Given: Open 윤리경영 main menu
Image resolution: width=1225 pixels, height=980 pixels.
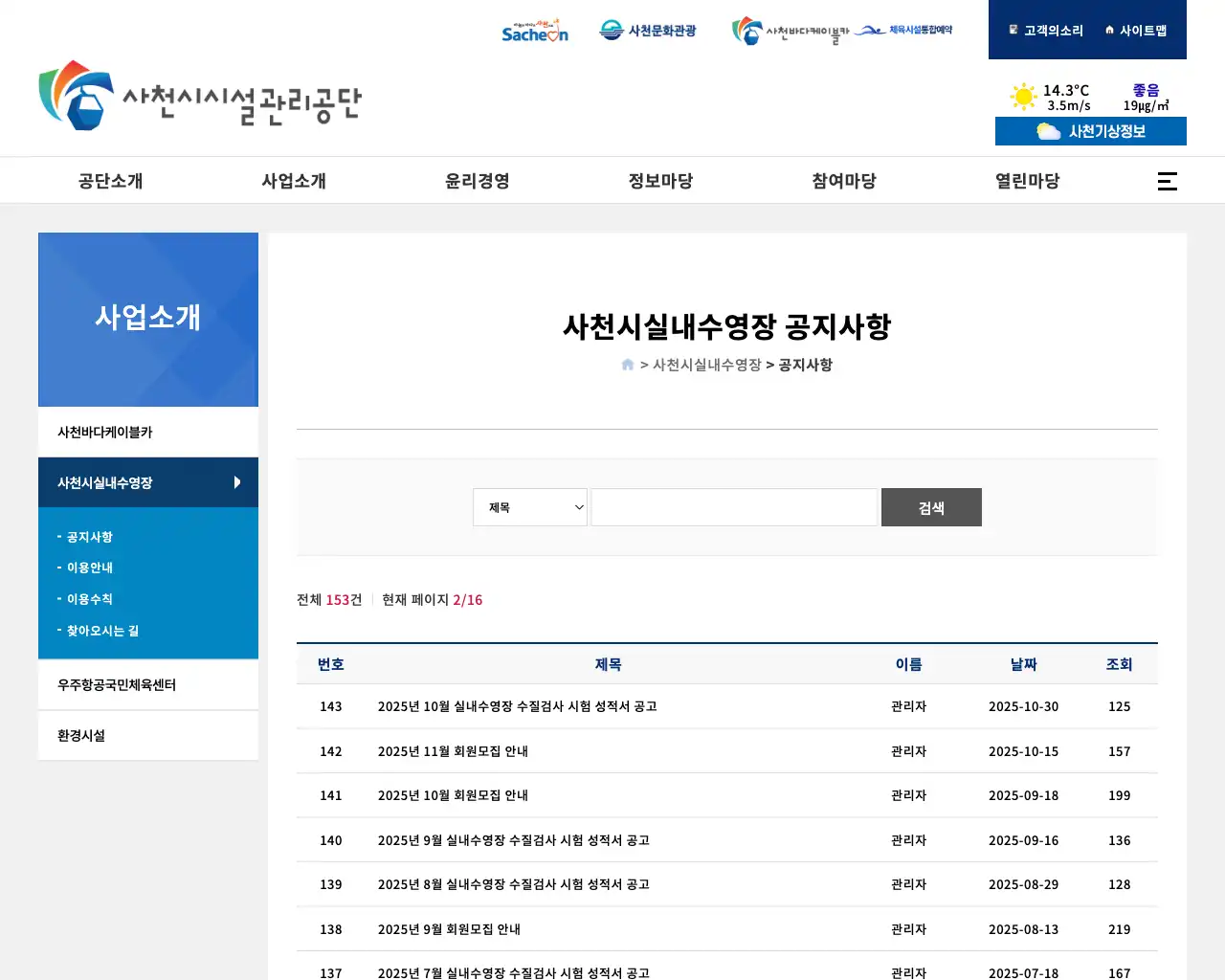Looking at the screenshot, I should (478, 181).
